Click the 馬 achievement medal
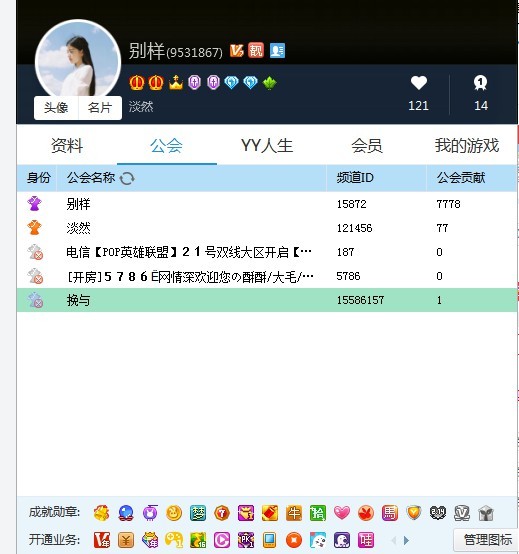 tap(390, 513)
